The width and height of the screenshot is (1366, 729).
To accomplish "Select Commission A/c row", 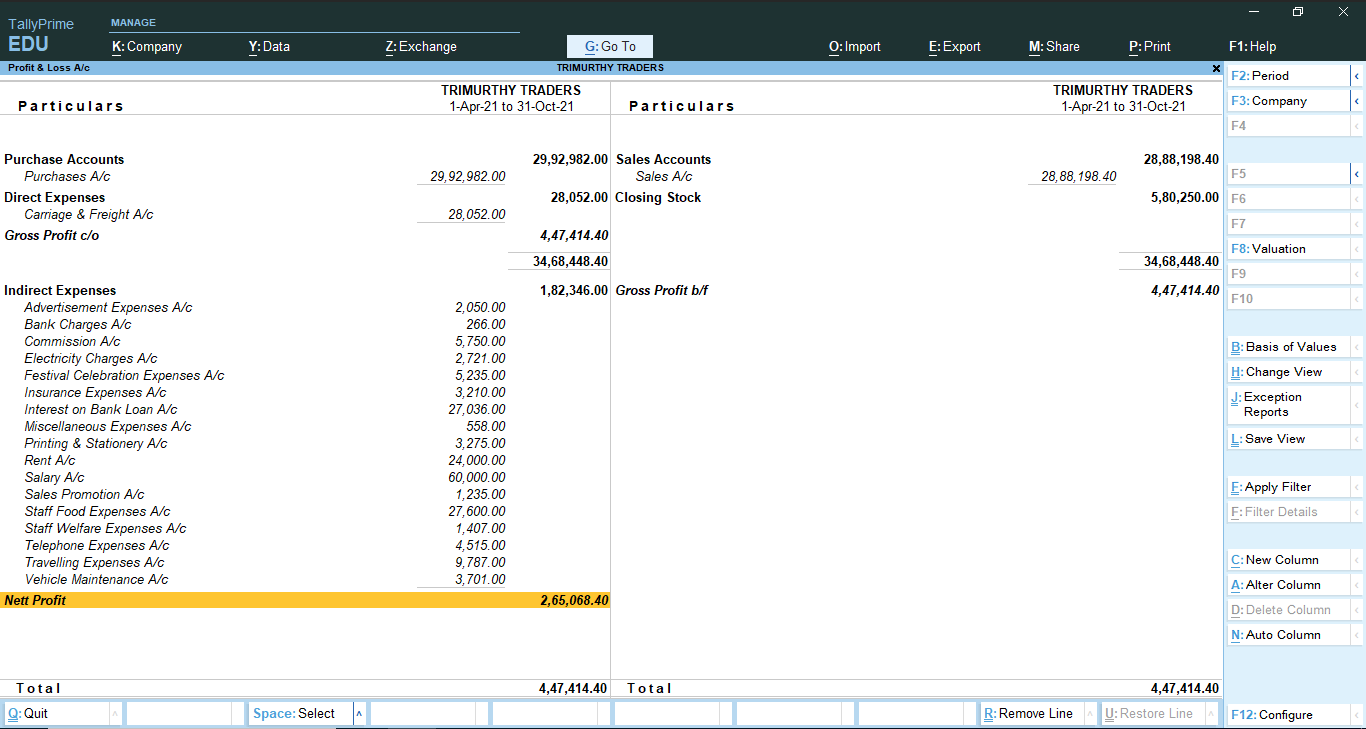I will (x=305, y=341).
